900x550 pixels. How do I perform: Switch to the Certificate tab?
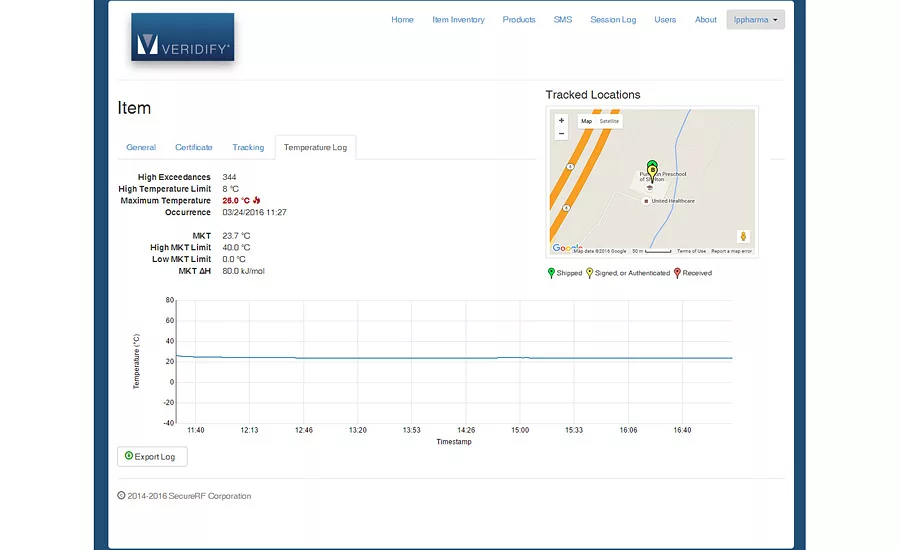coord(193,148)
